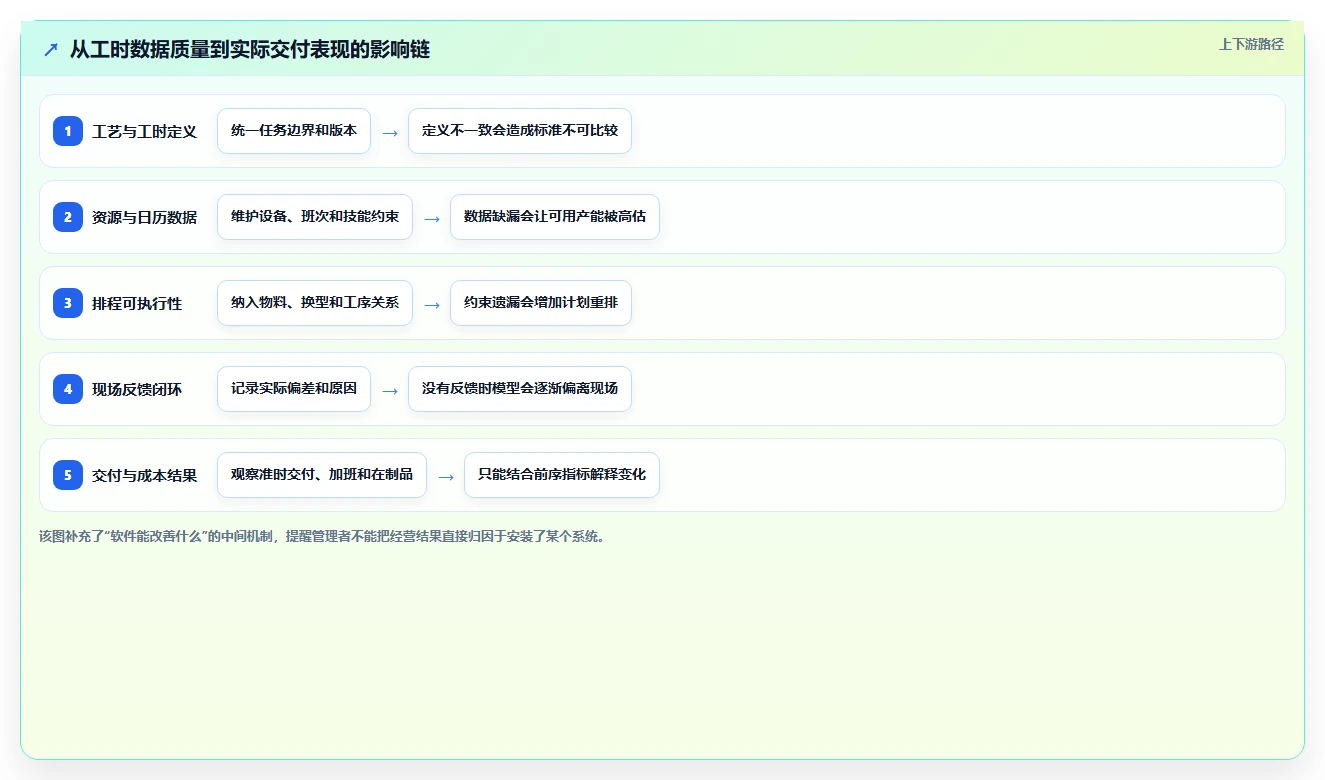This screenshot has width=1325, height=780.
Task: Select the 定义不一致会造成标准不可比较 chip
Action: coord(520,131)
